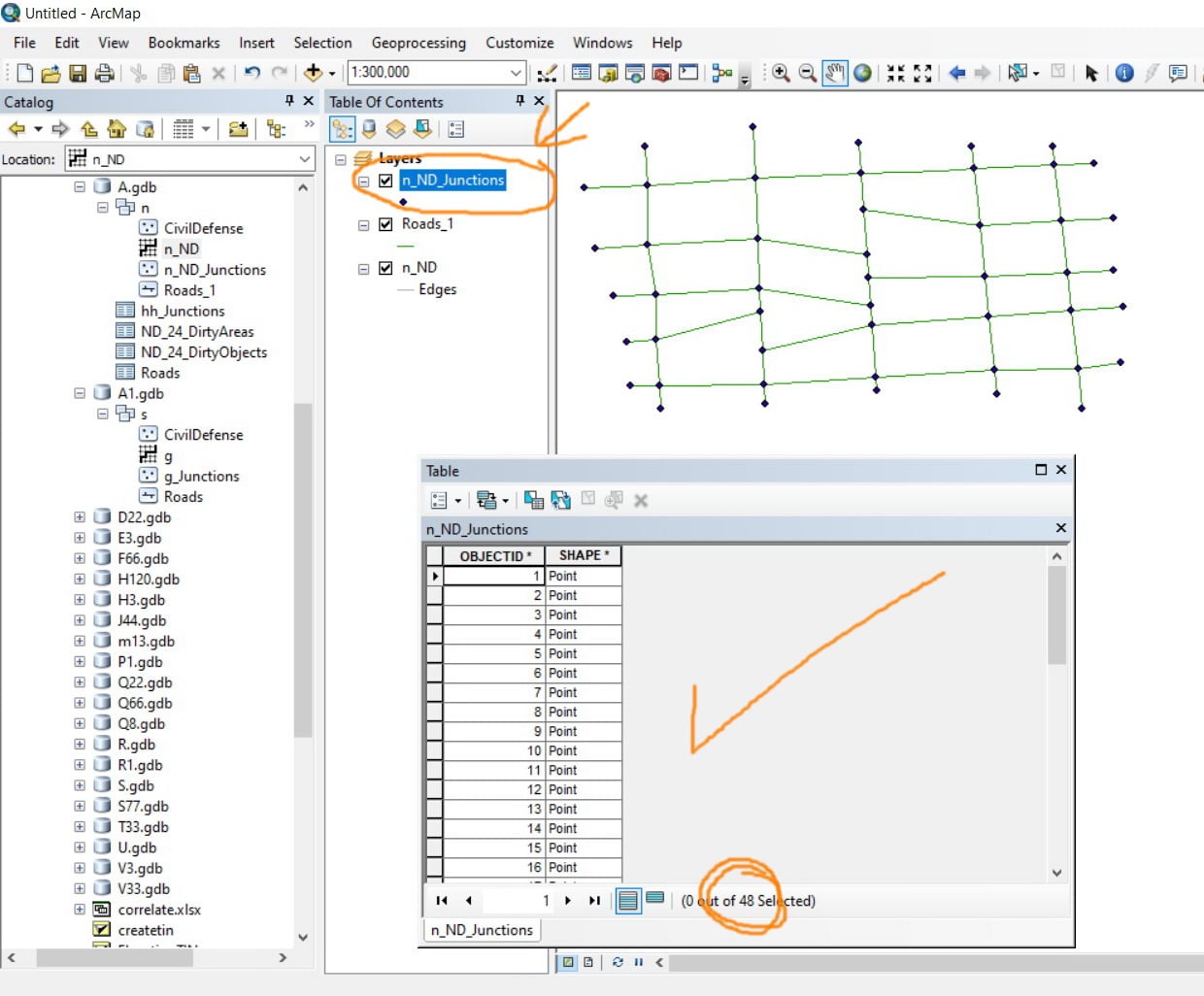Show selected records view button
This screenshot has height=996, width=1204.
(655, 899)
